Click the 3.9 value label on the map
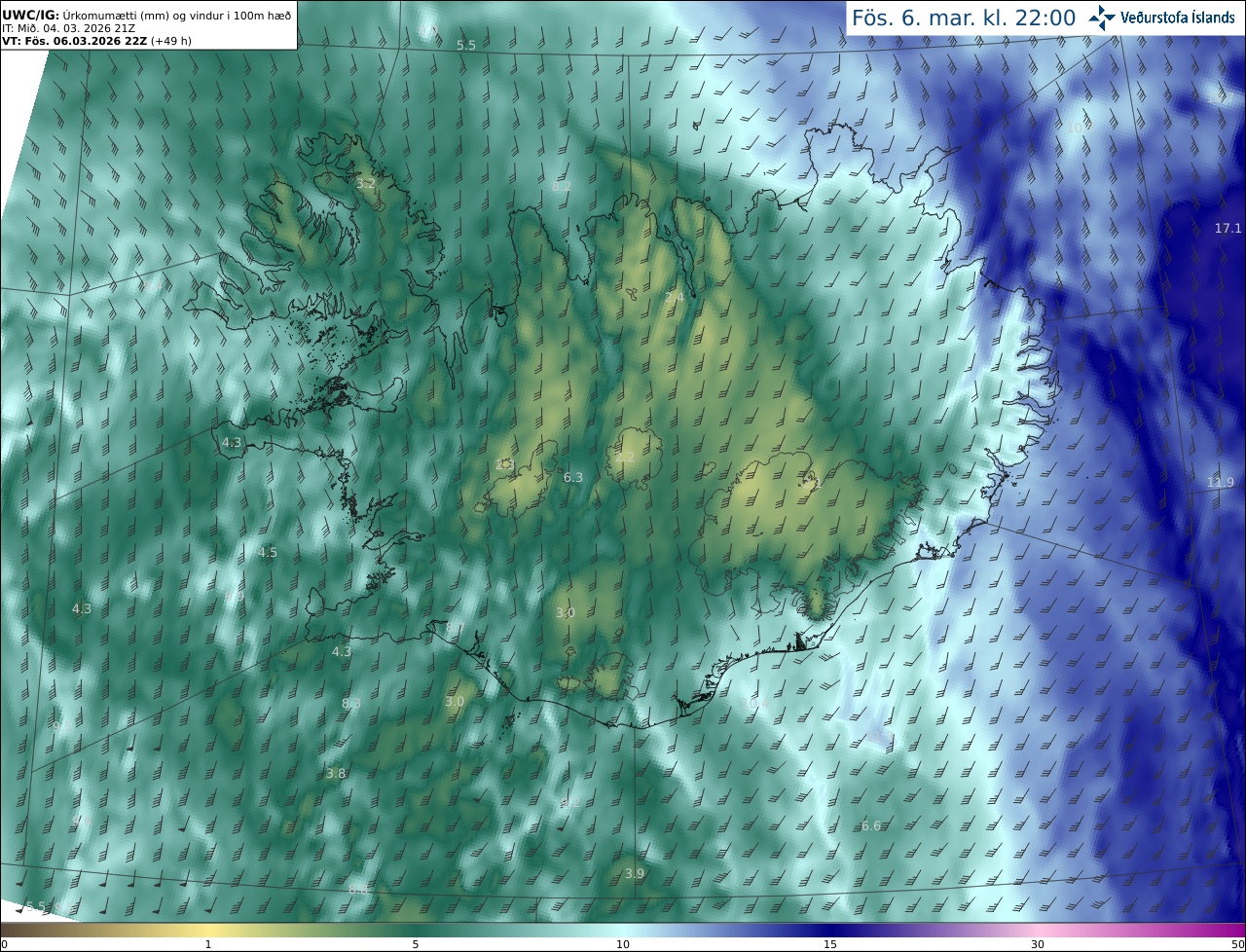Viewport: 1246px width, 952px height. tap(635, 873)
